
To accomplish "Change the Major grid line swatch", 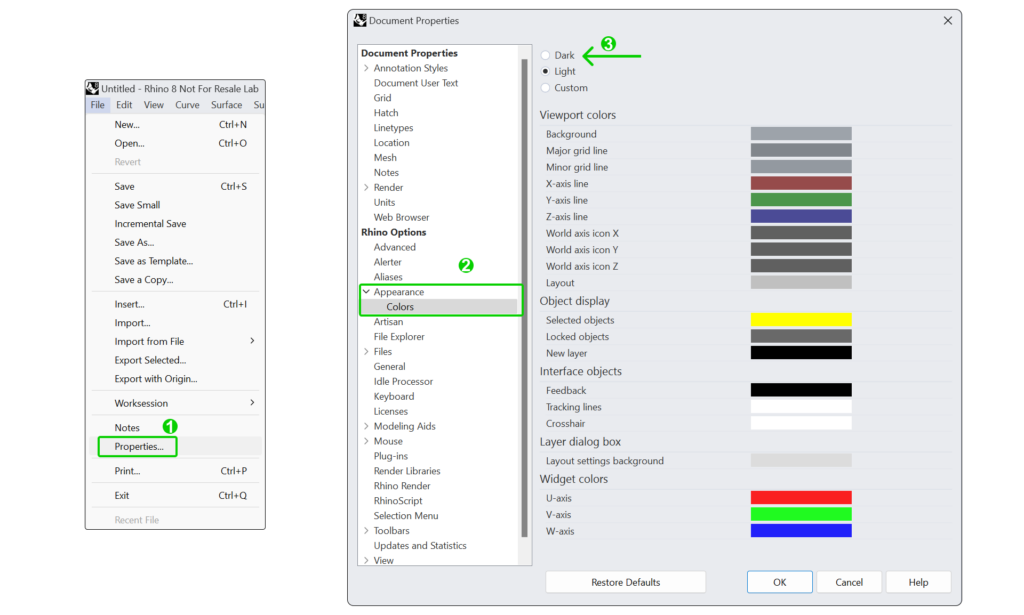I will [x=801, y=150].
